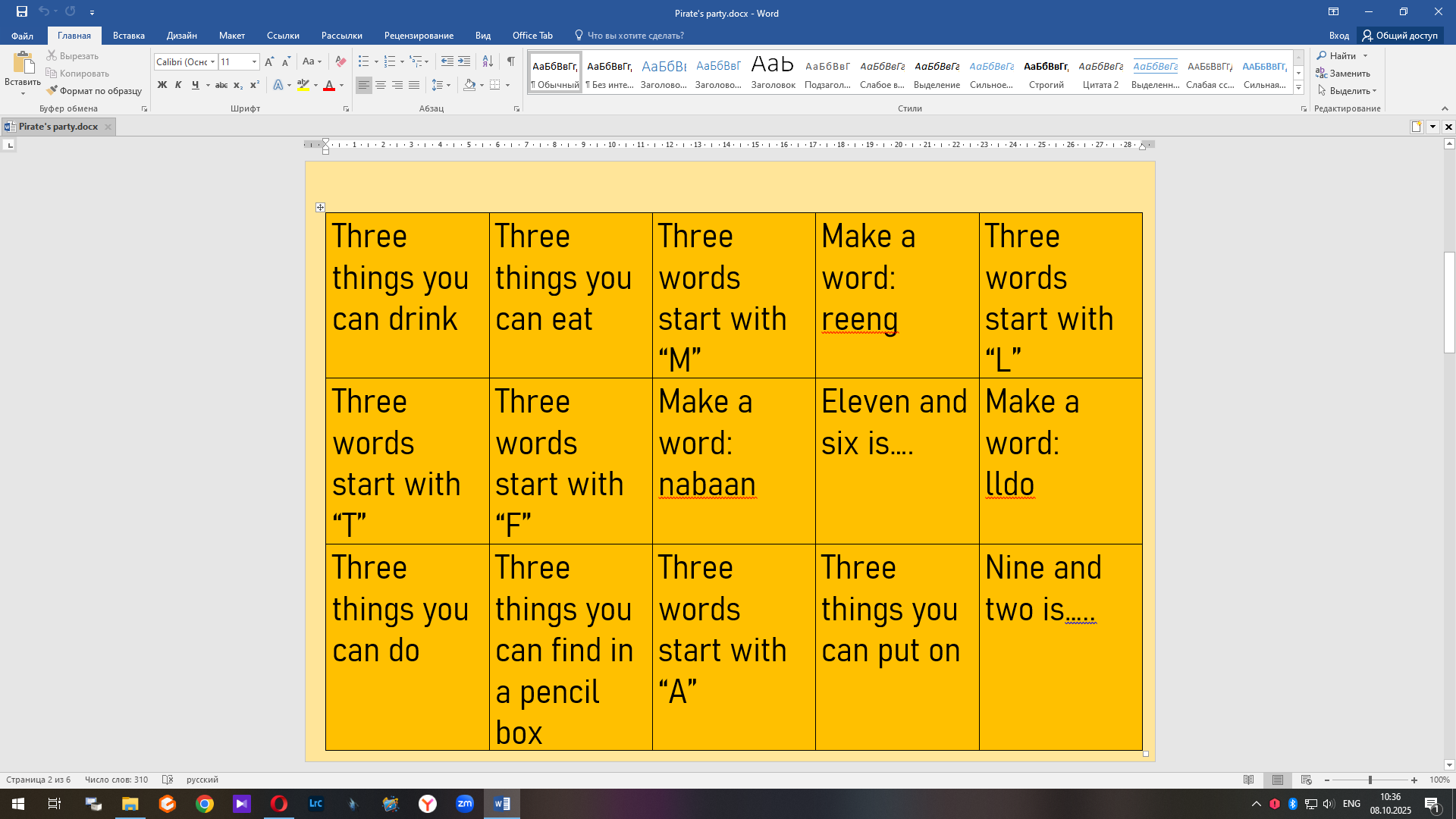Center align the text
1456x819 pixels.
pyautogui.click(x=381, y=85)
